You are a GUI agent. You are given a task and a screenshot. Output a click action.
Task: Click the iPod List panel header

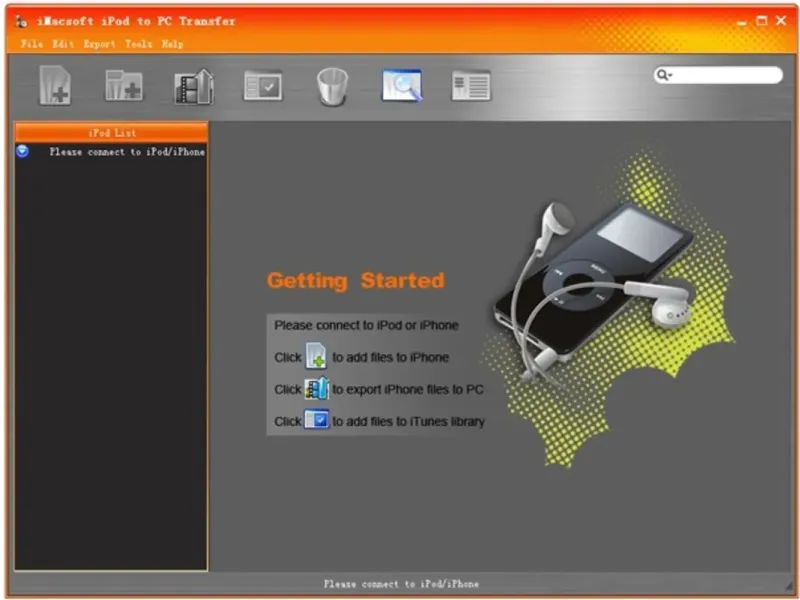point(111,133)
